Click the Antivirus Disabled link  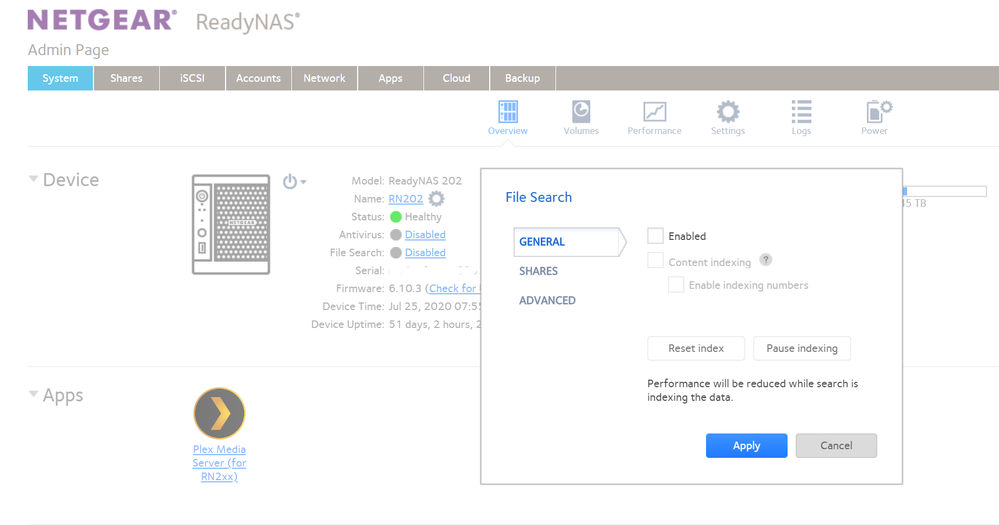[425, 234]
